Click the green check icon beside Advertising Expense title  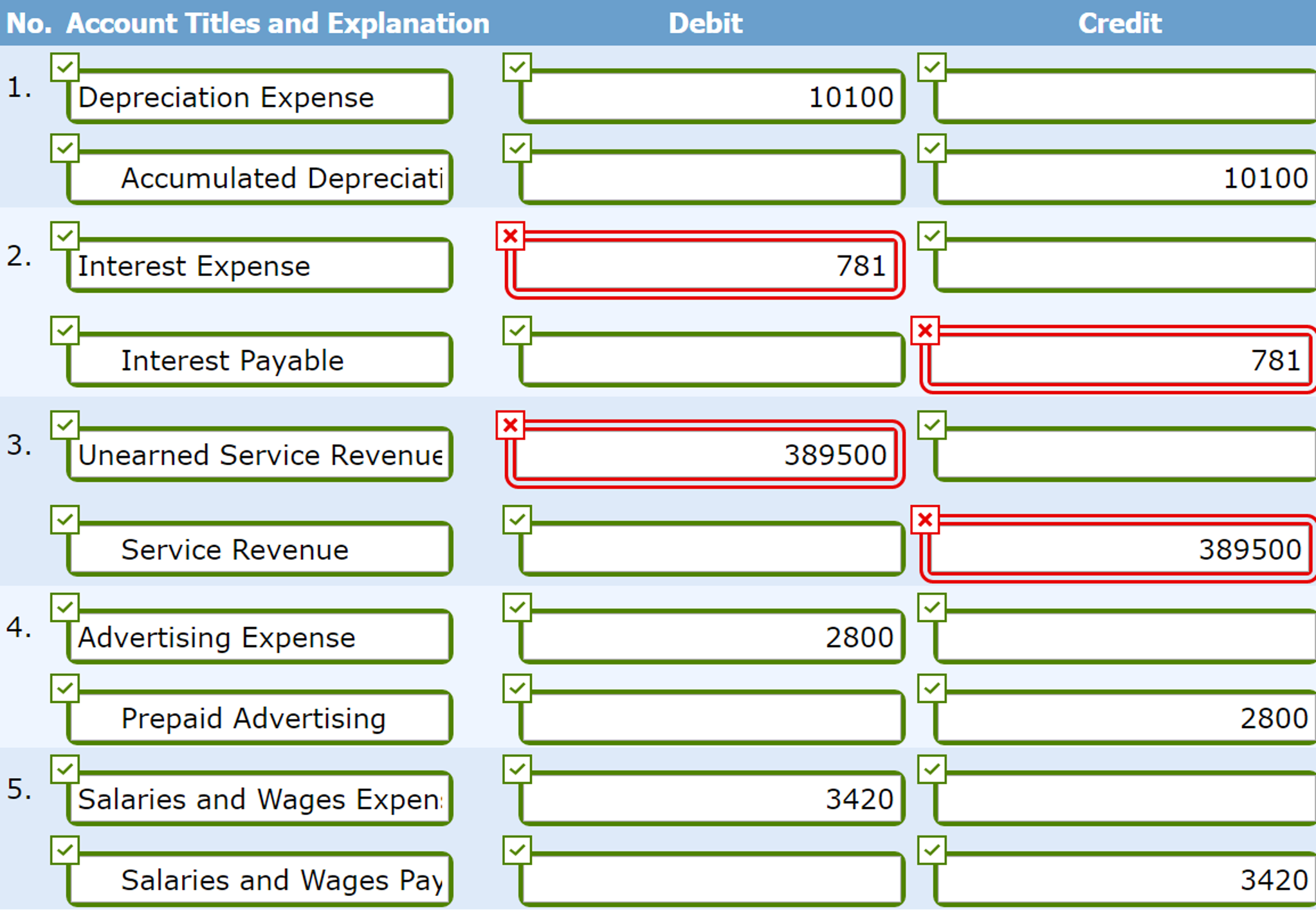[65, 607]
